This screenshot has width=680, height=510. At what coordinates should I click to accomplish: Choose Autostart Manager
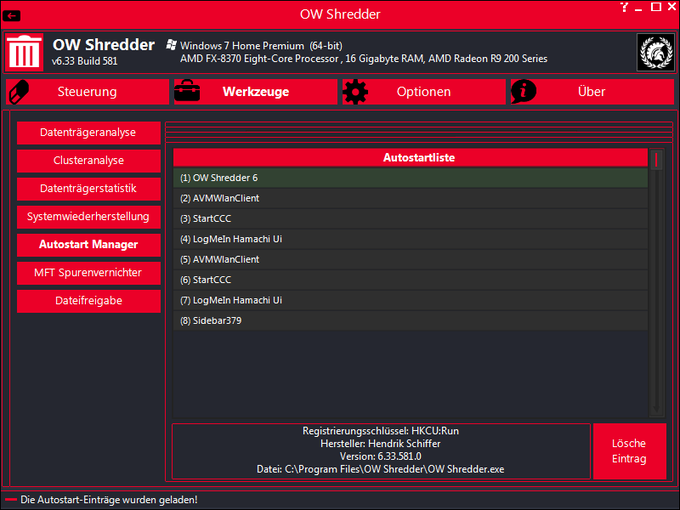coord(88,245)
